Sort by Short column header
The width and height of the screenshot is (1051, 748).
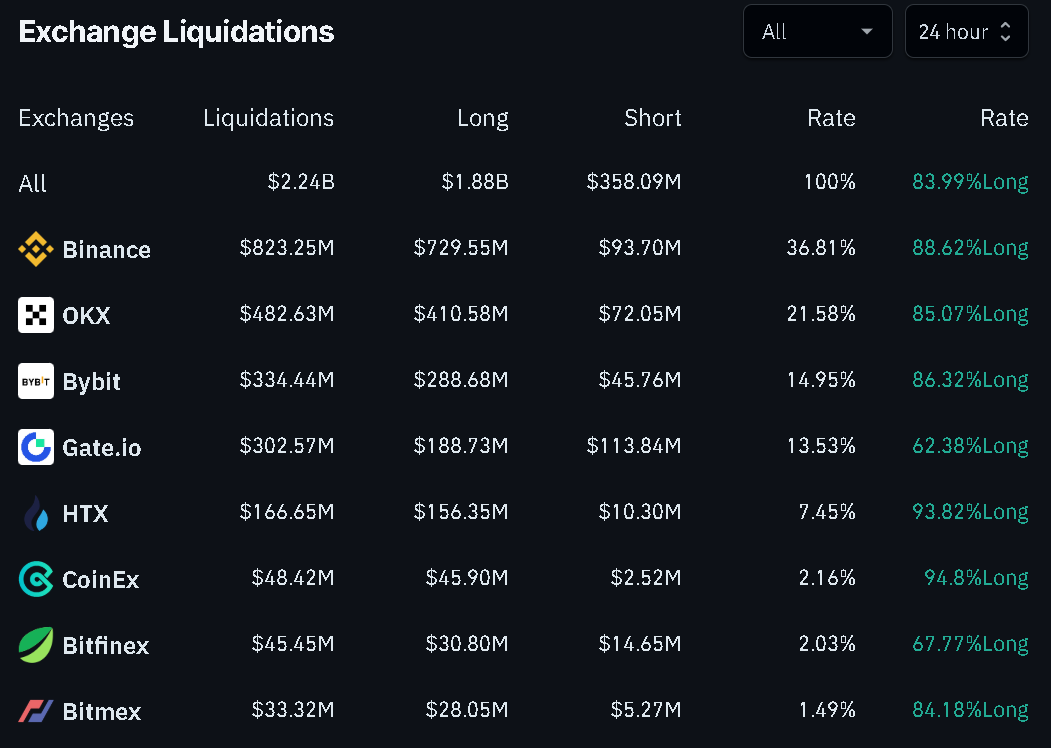652,118
